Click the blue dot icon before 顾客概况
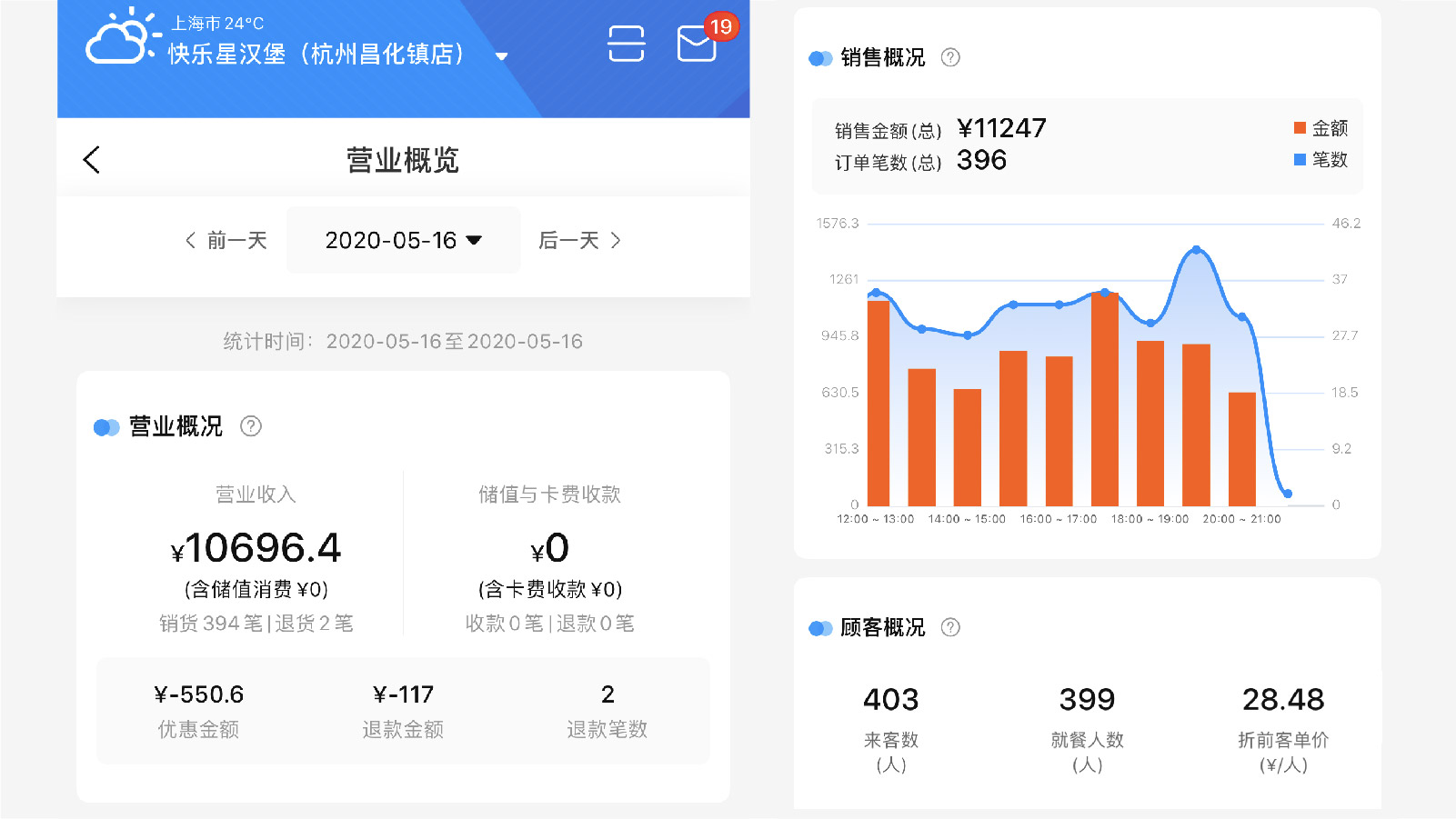This screenshot has width=1456, height=819. (x=819, y=627)
